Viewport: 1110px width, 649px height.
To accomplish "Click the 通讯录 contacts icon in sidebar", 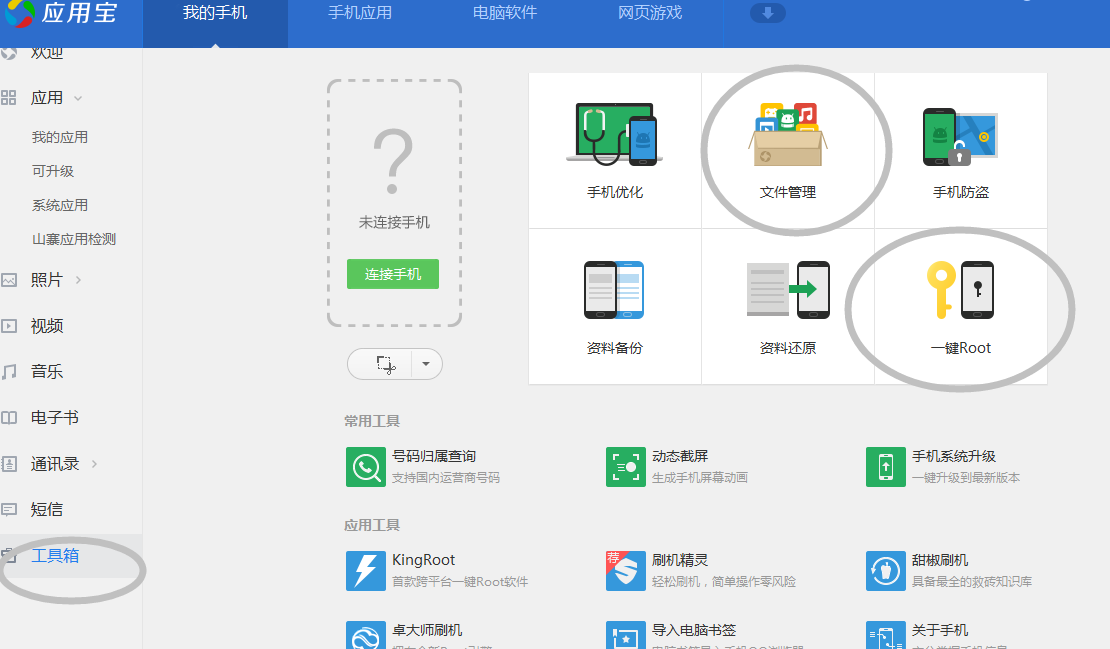I will [x=8, y=464].
